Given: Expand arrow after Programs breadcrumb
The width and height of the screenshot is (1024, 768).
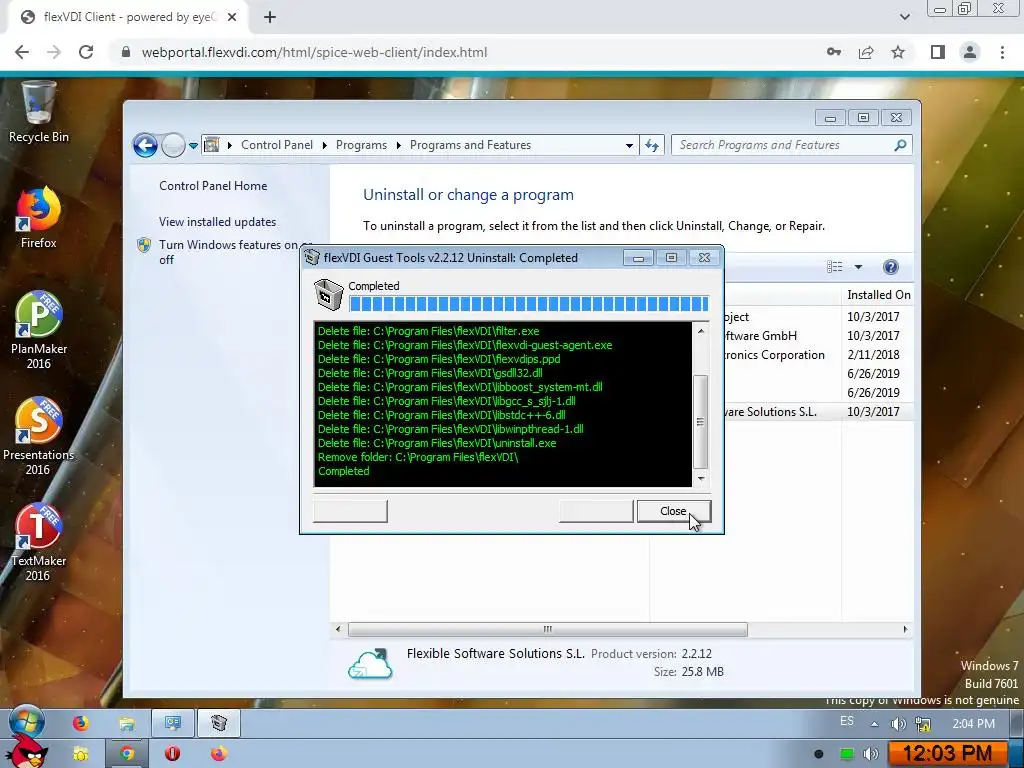Looking at the screenshot, I should [398, 145].
